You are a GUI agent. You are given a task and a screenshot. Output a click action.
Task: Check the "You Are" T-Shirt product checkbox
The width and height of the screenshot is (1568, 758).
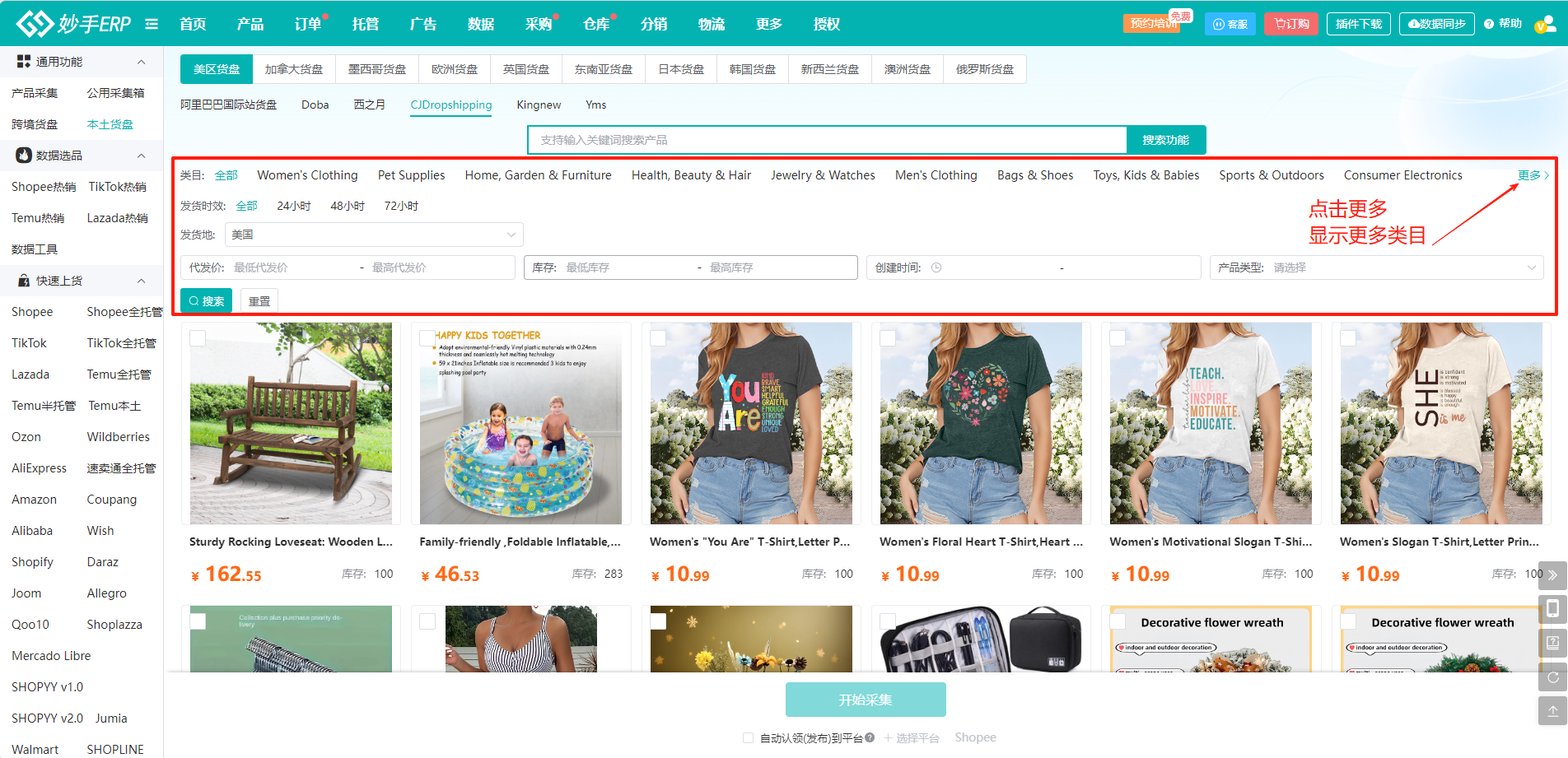pos(658,338)
